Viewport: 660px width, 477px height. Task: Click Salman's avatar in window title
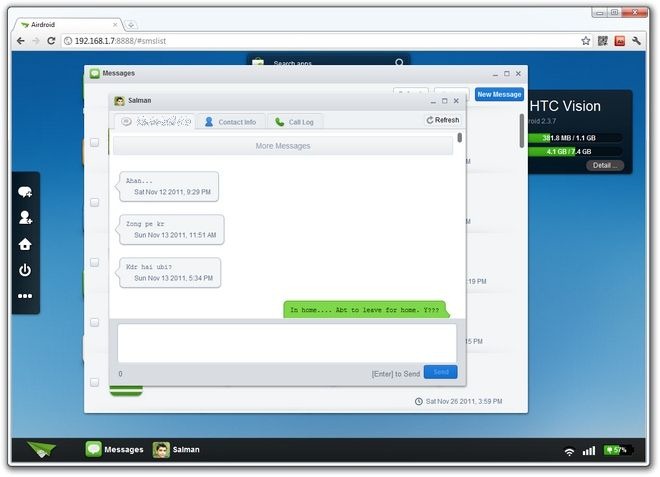120,101
